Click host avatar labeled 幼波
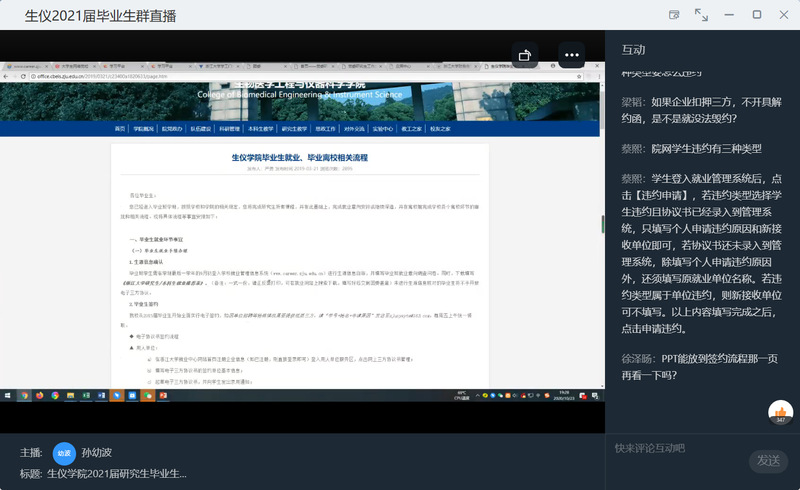The height and width of the screenshot is (490, 800). point(64,452)
